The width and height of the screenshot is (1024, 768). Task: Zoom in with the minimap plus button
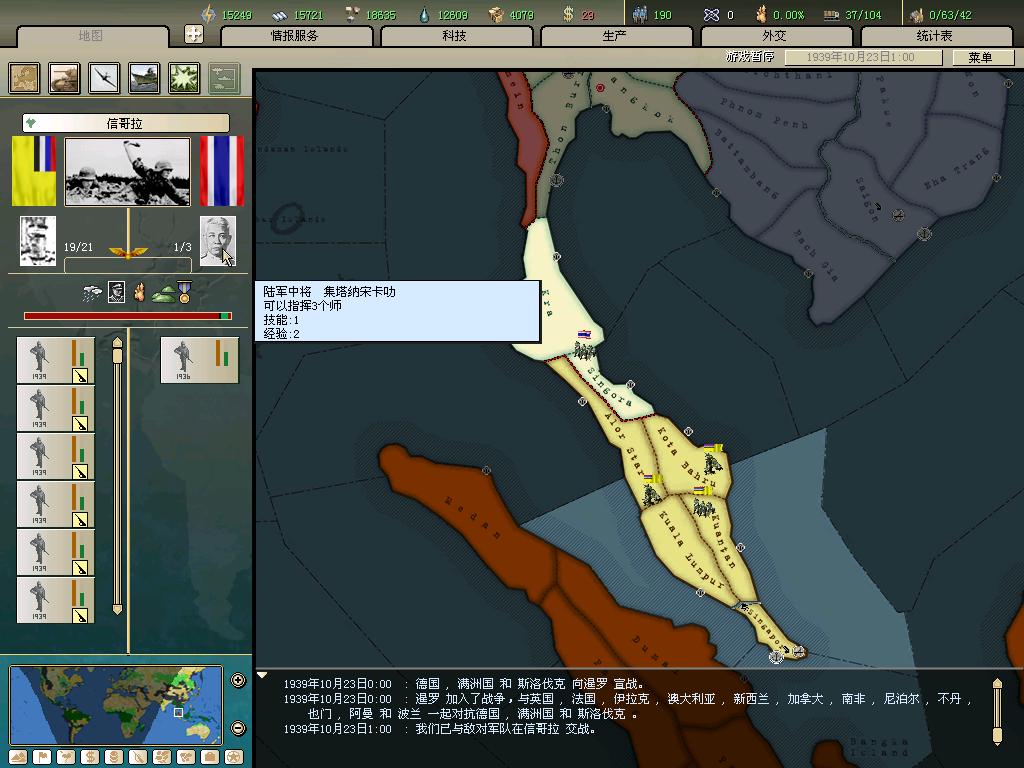[238, 680]
